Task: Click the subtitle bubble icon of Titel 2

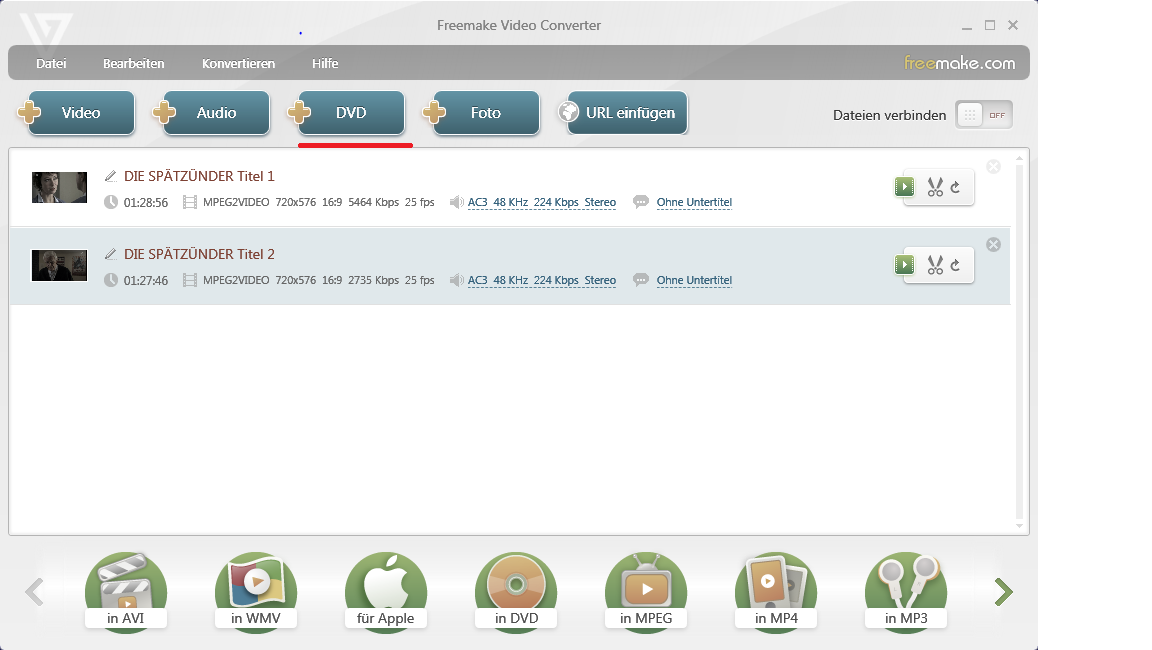Action: (x=641, y=280)
